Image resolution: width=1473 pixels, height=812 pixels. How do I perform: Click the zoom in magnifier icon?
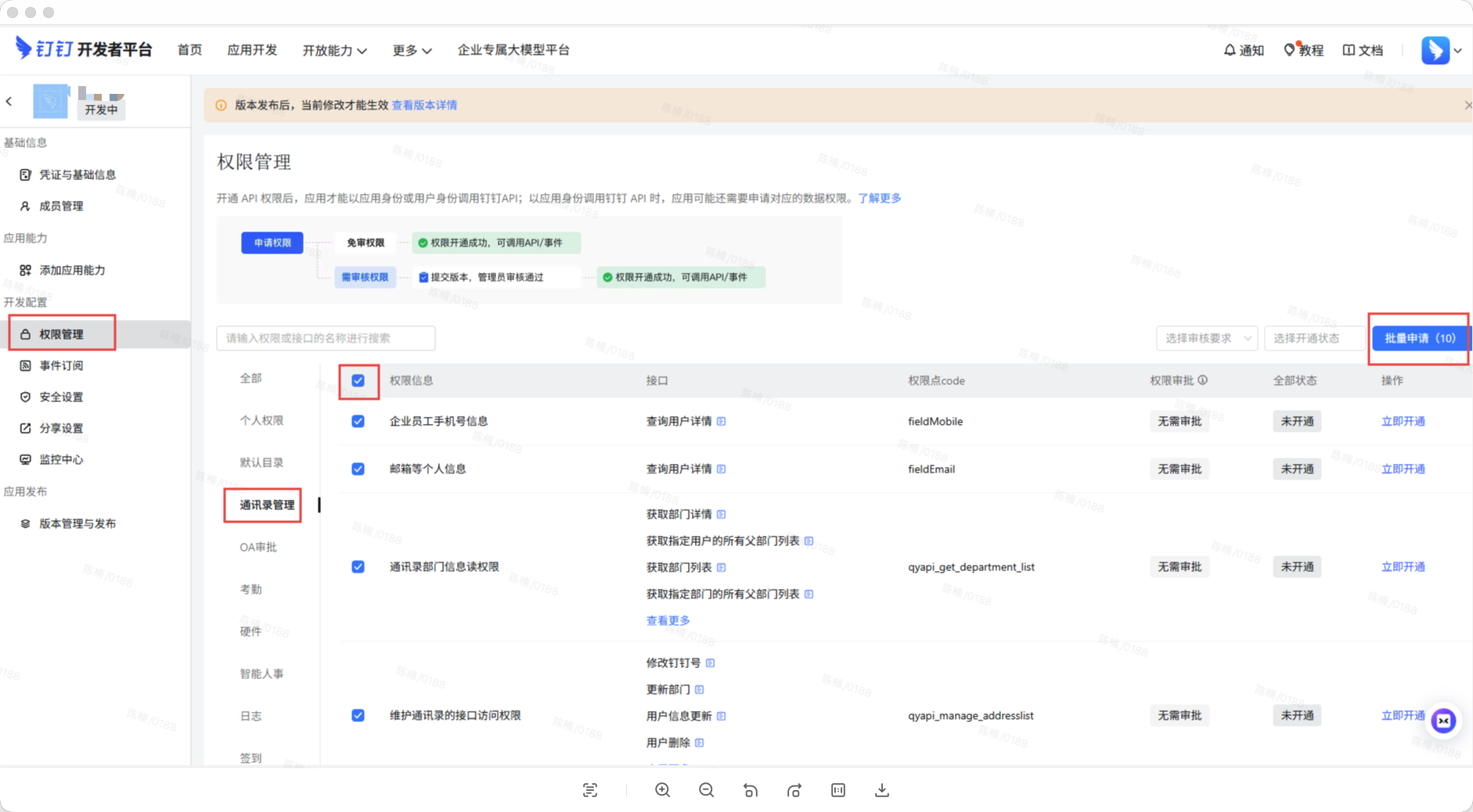point(662,790)
